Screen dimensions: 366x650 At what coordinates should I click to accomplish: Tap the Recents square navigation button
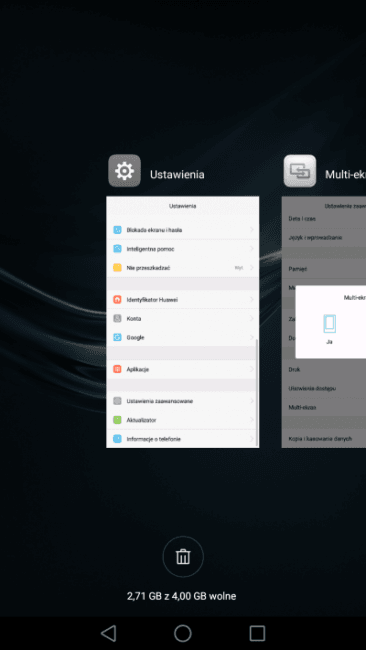pos(257,633)
